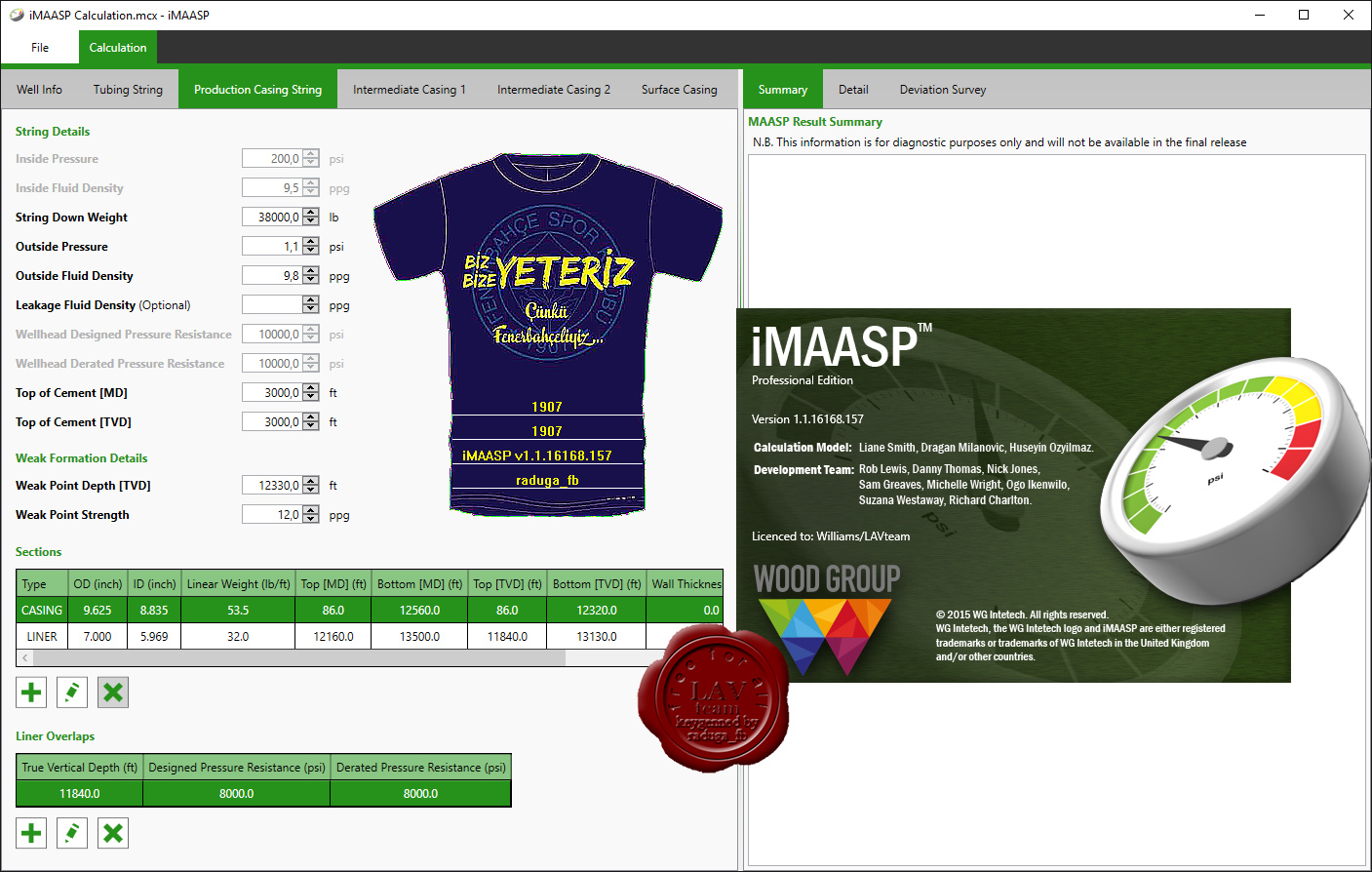
Task: Click the String Down Weight spinner arrows
Action: [311, 218]
